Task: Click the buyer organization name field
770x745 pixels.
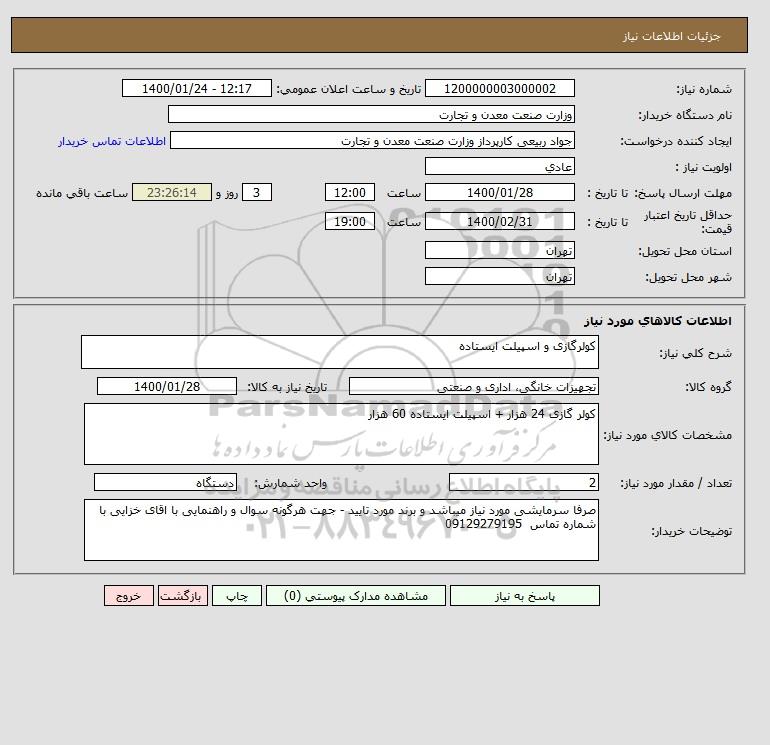Action: (x=371, y=114)
